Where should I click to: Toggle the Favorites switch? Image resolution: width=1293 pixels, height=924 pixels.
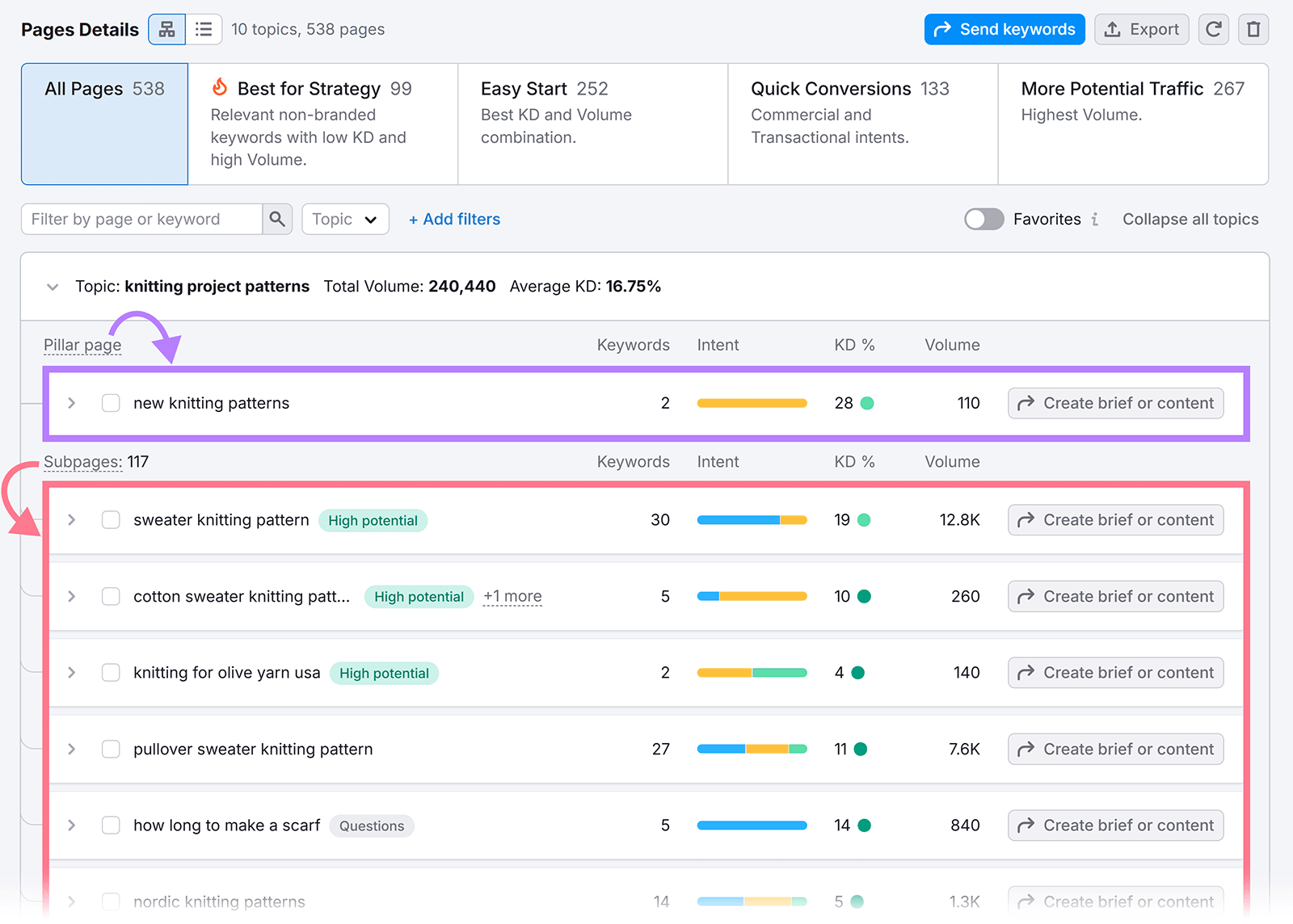pos(983,220)
